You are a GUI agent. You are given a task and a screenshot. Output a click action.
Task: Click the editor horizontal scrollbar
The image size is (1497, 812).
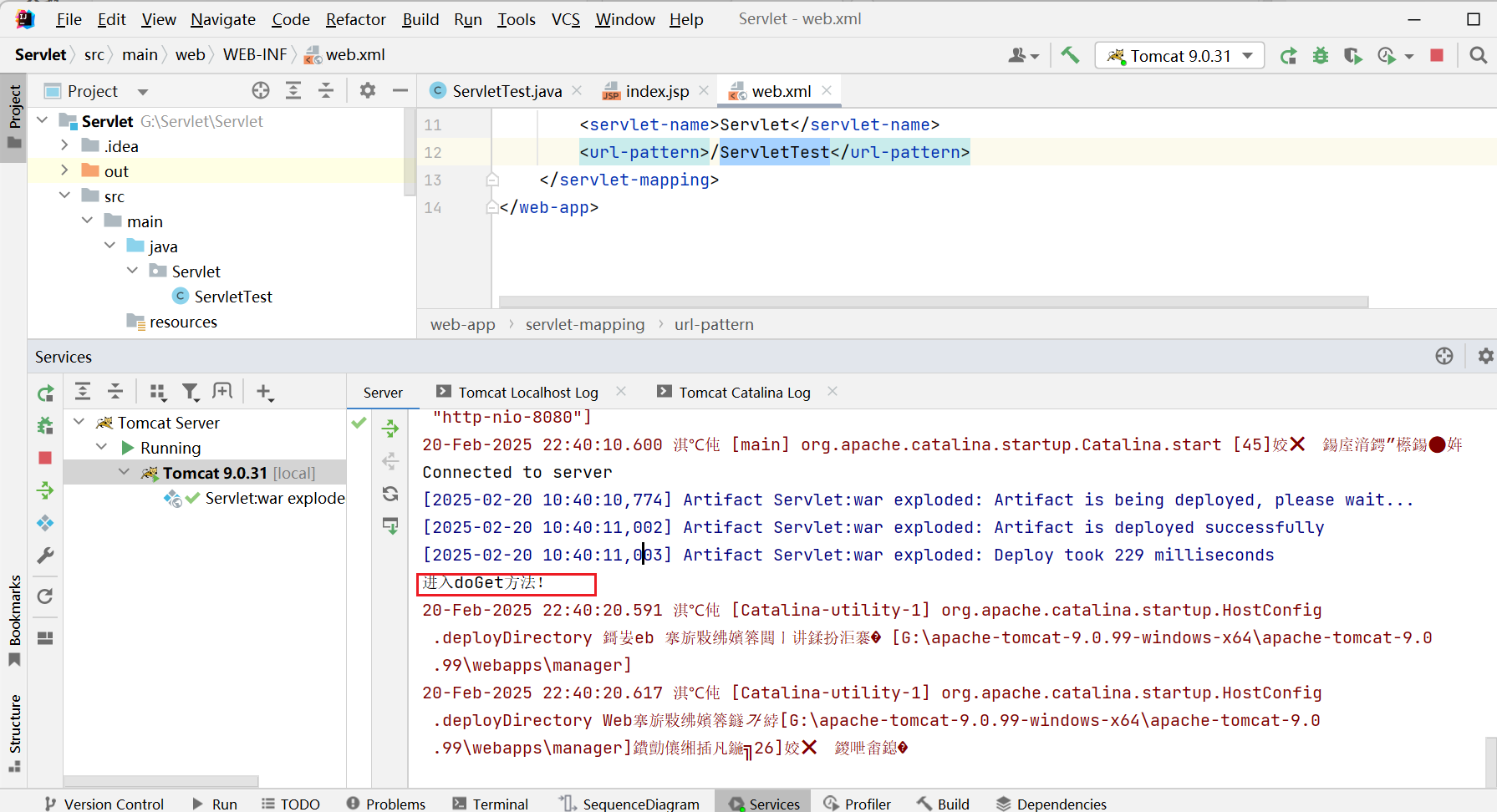[x=934, y=302]
